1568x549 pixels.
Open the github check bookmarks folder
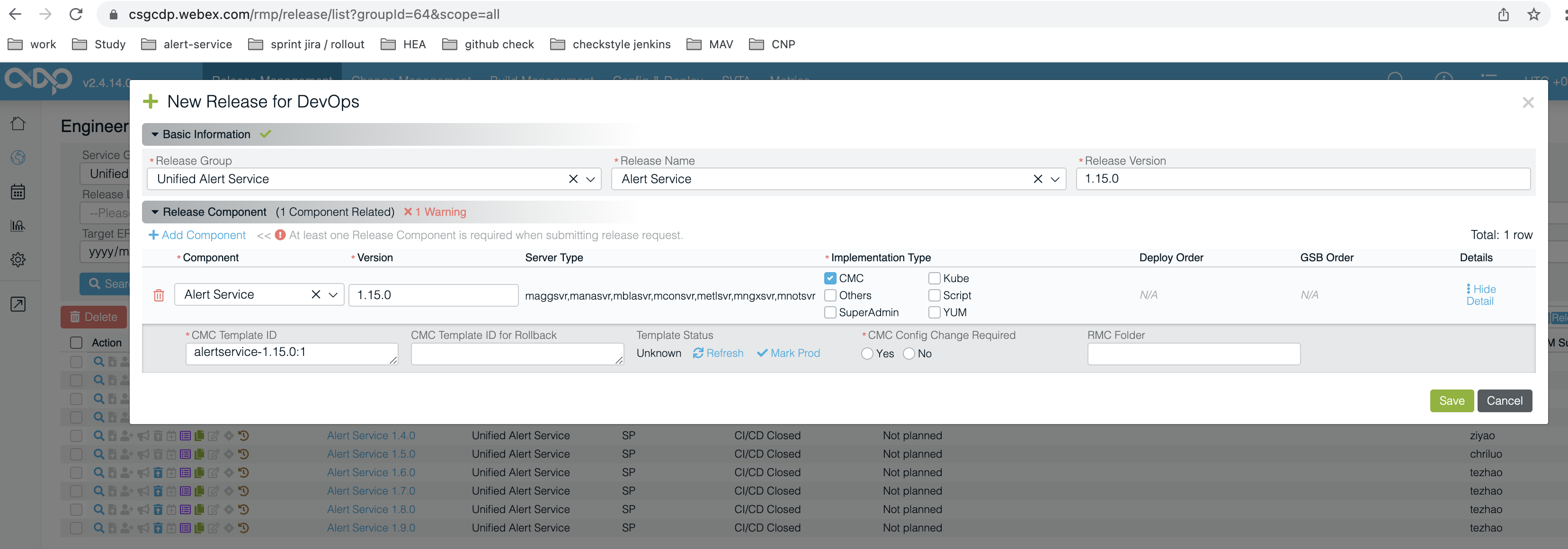point(488,44)
